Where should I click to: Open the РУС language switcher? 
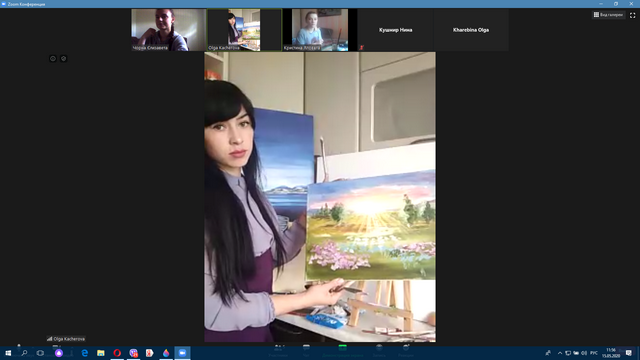pos(594,353)
